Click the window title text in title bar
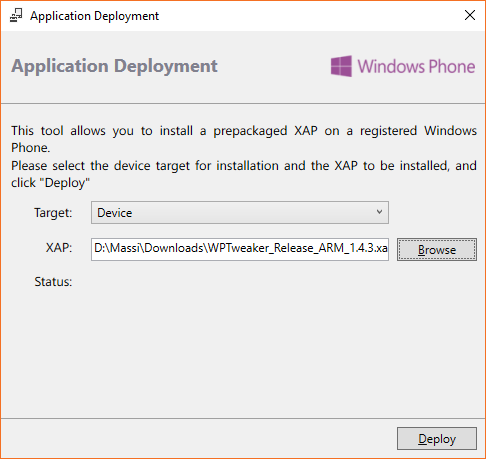Viewport: 486px width, 459px height. coord(95,16)
